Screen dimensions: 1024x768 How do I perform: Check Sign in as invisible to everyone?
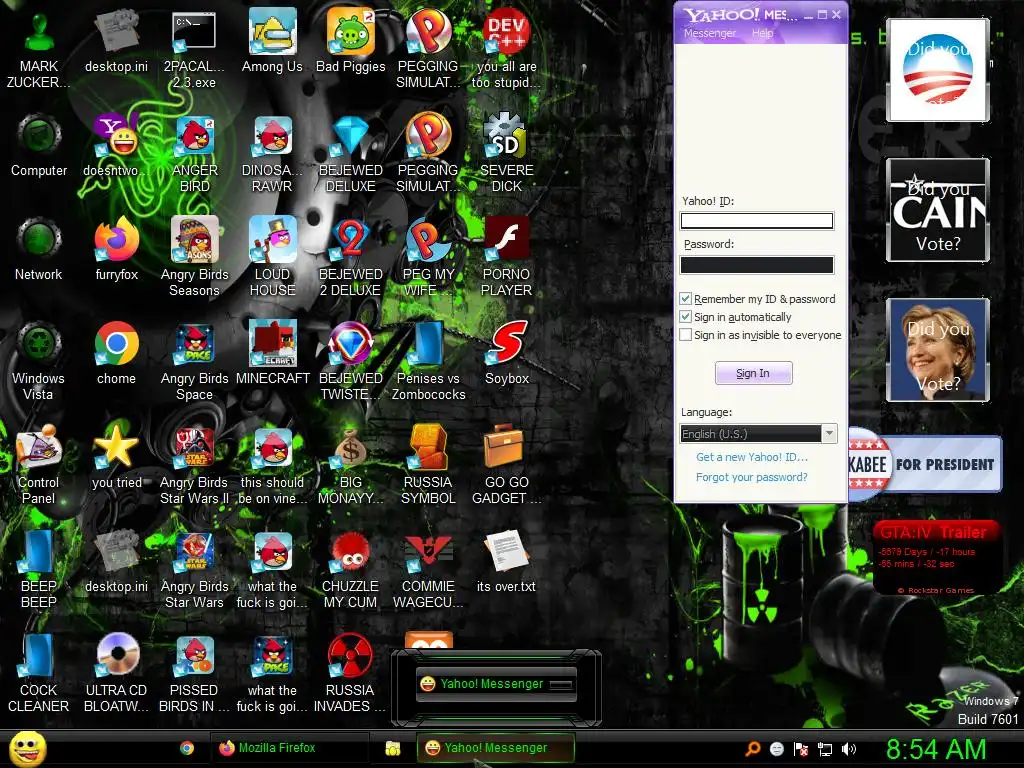[685, 335]
